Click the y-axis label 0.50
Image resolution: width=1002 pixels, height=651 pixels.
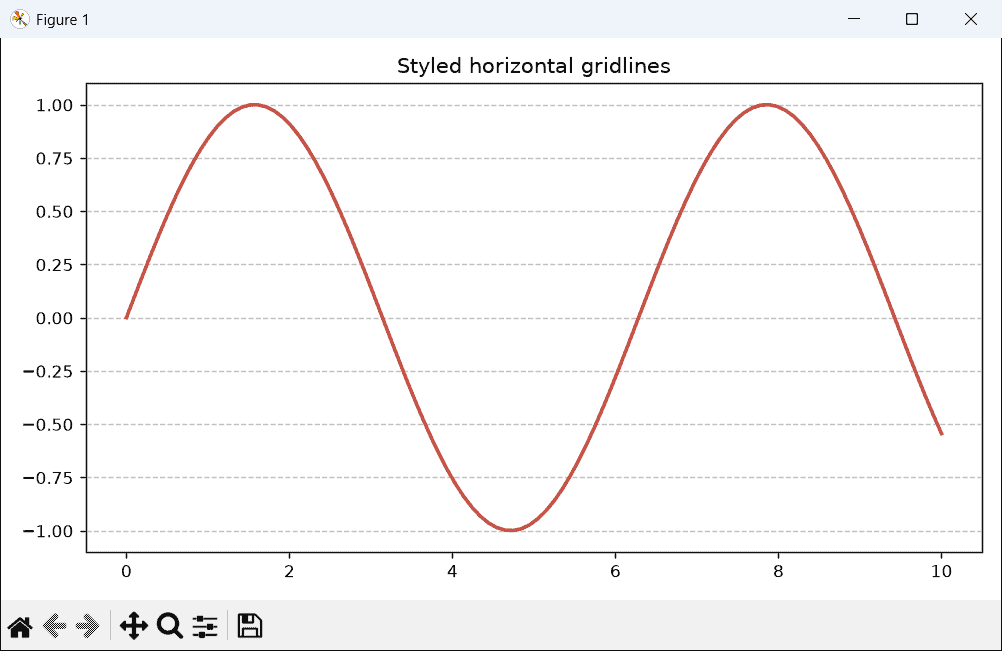(54, 211)
